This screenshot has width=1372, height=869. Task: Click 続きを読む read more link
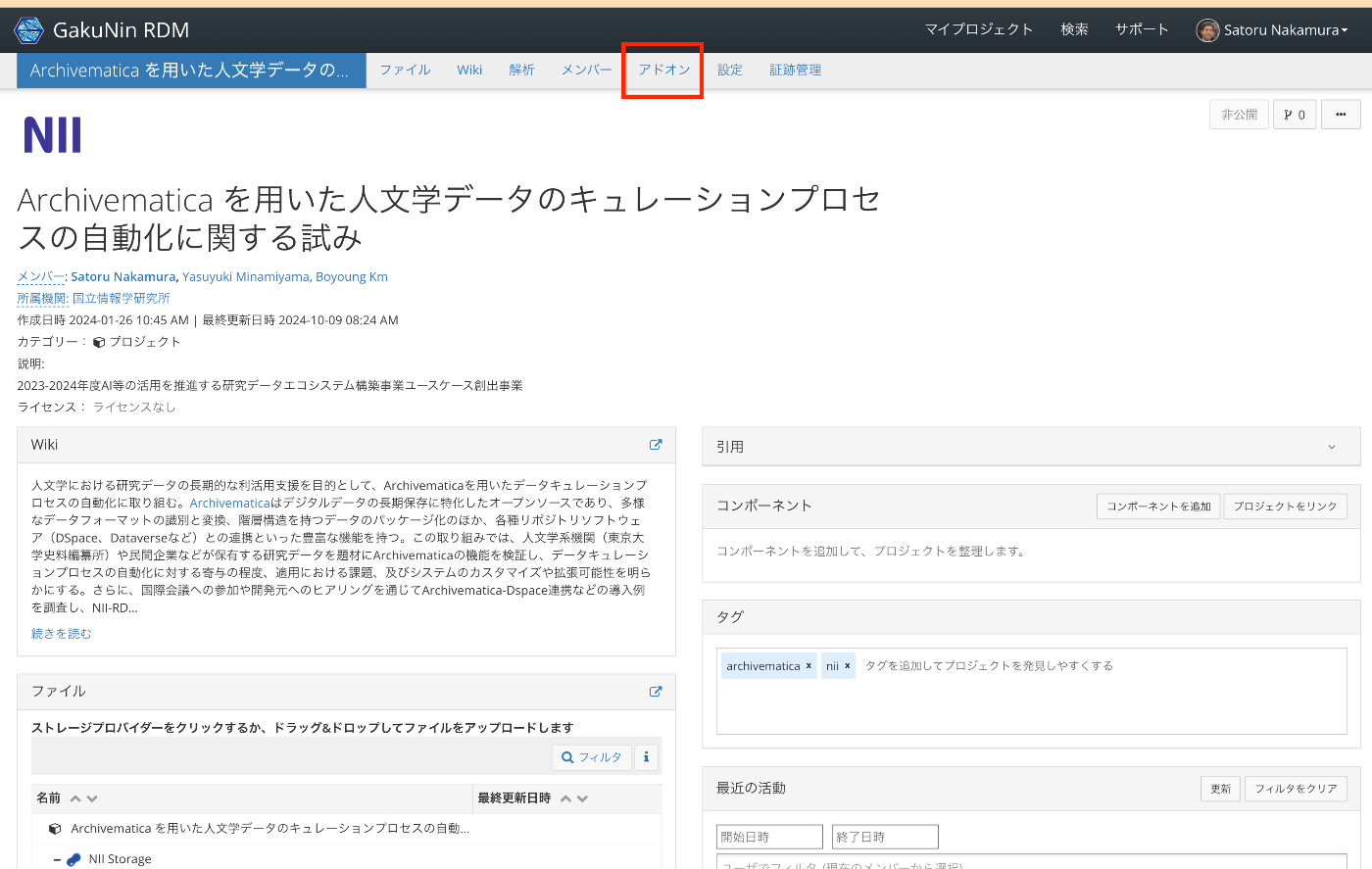coord(61,634)
